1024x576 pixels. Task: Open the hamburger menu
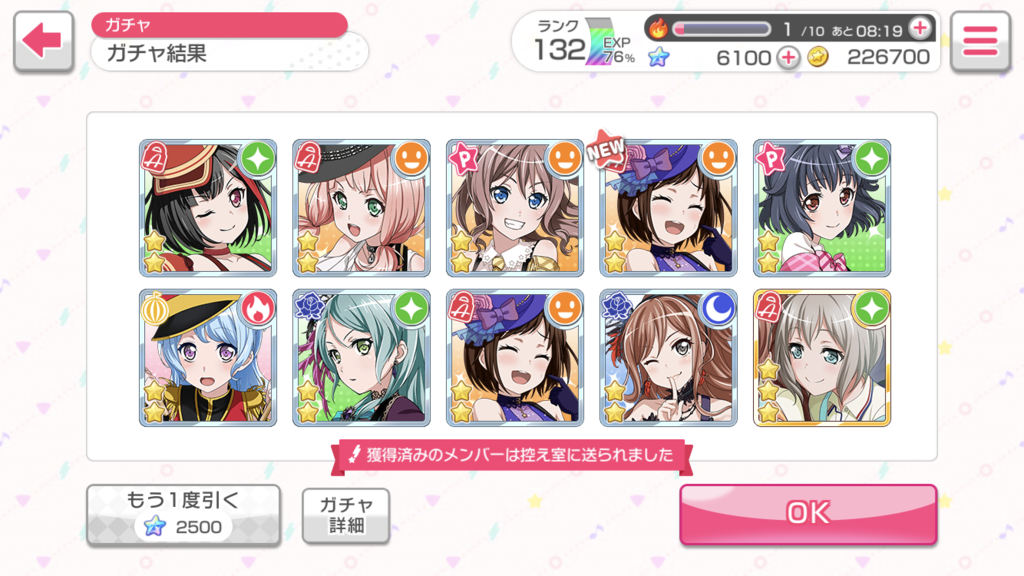click(x=980, y=41)
